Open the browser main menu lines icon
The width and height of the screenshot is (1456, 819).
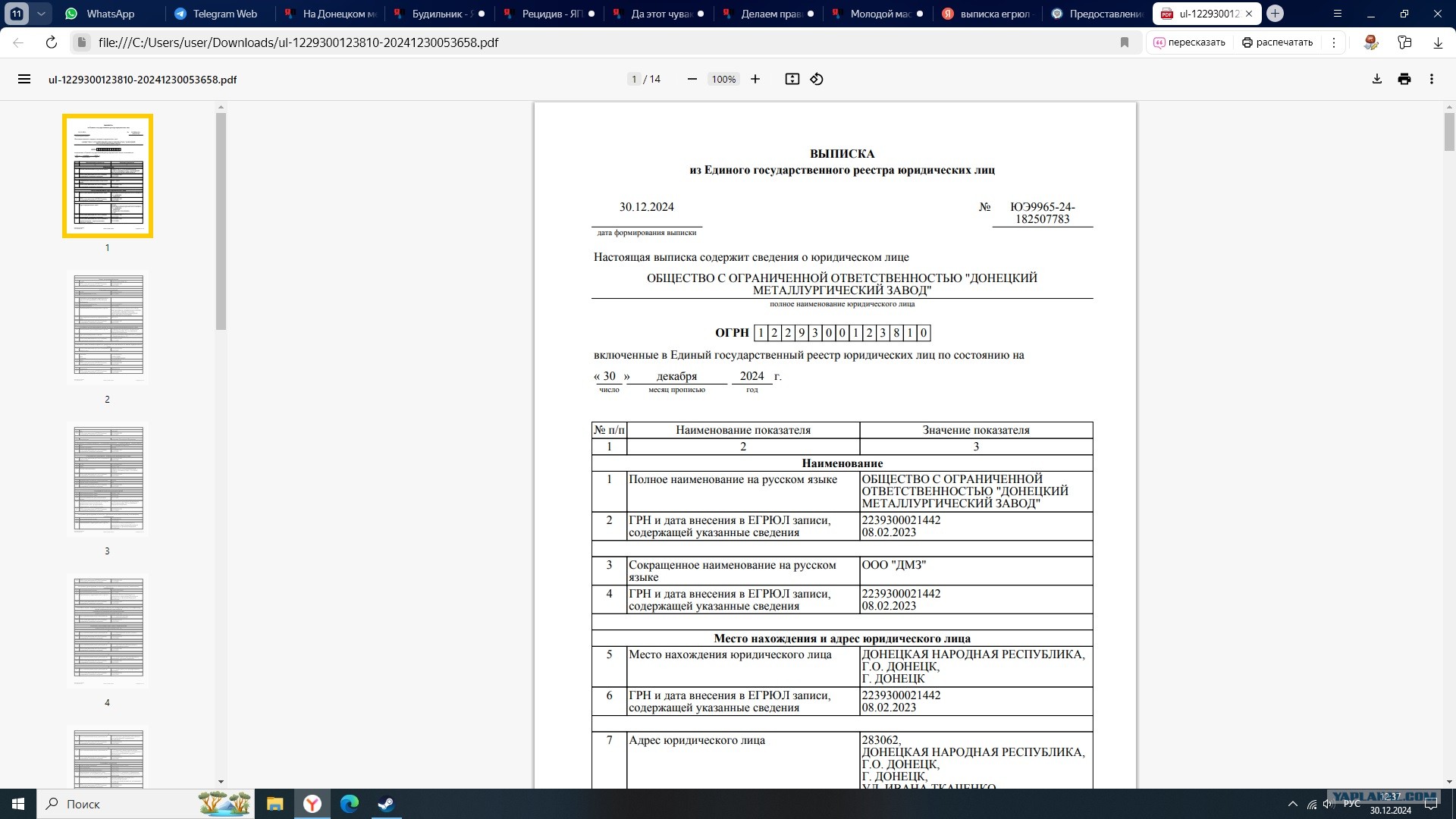coord(1338,14)
